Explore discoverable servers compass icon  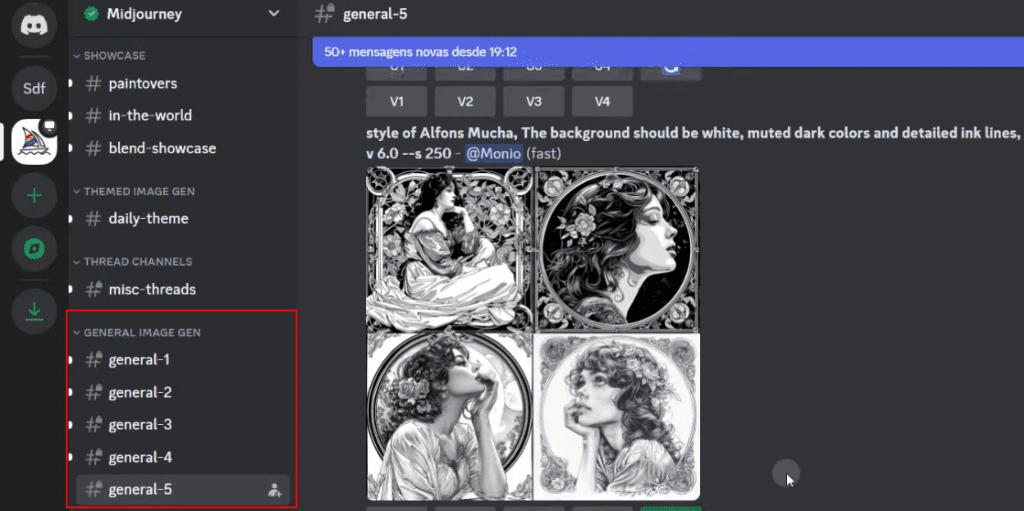(34, 249)
